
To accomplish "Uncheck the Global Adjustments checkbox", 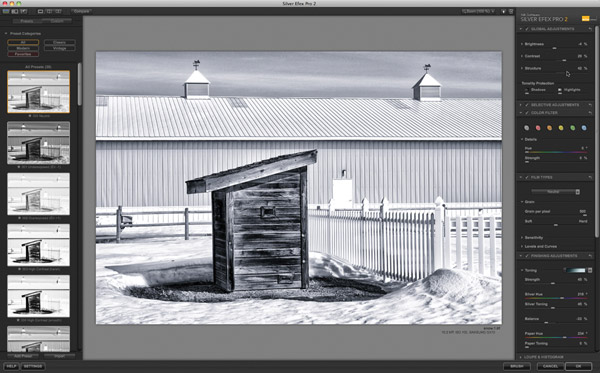I will coord(527,29).
